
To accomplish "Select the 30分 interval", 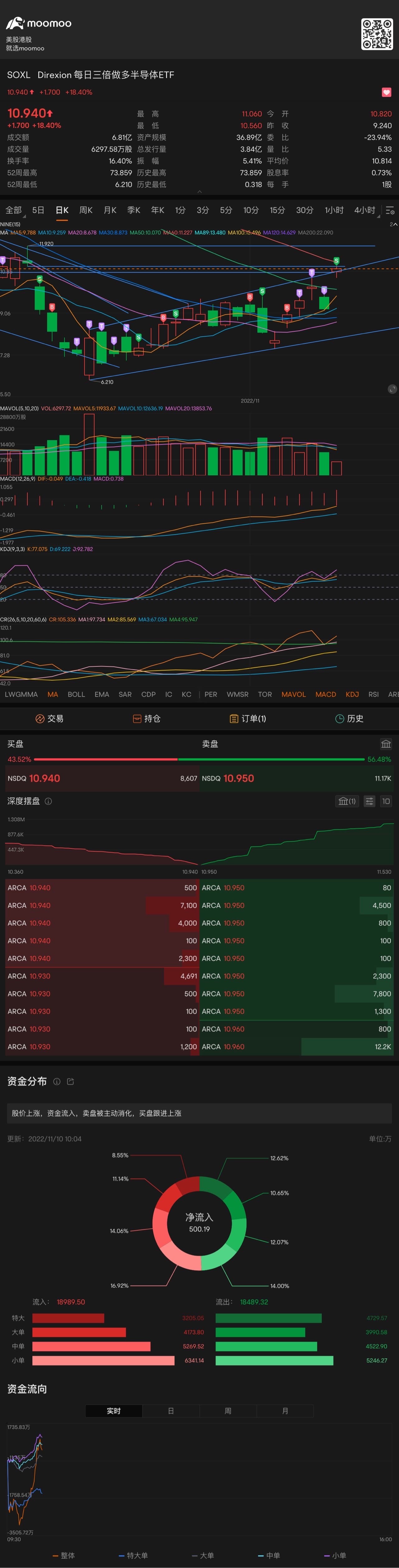I will pos(305,210).
